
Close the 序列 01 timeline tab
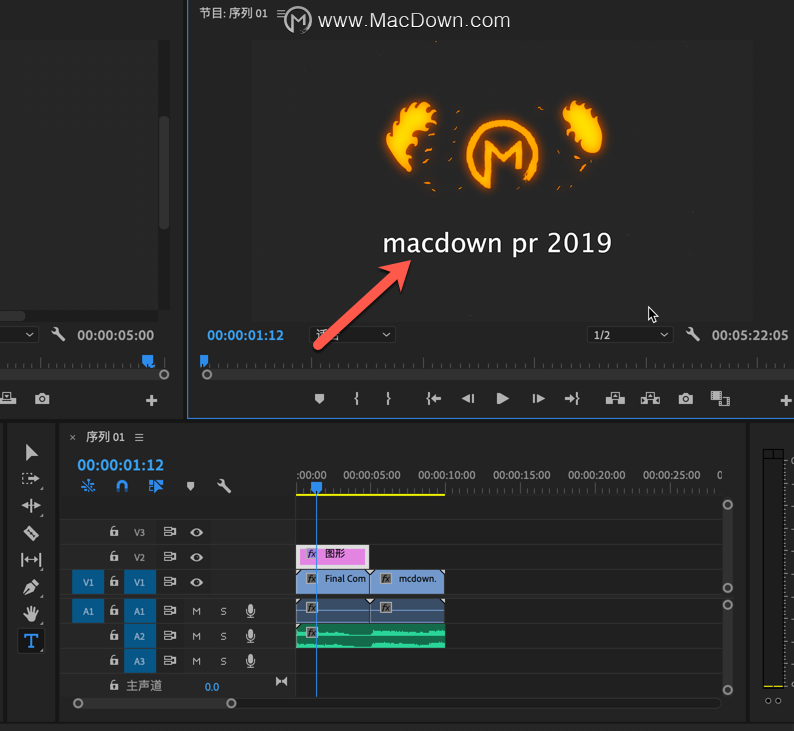click(x=72, y=437)
